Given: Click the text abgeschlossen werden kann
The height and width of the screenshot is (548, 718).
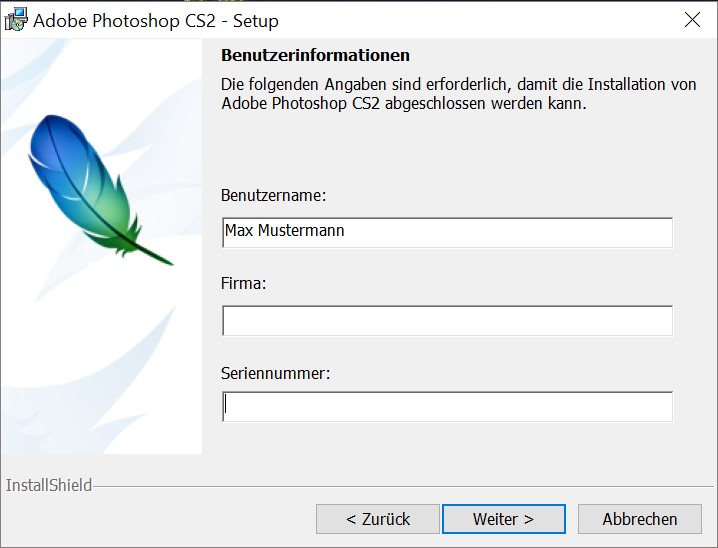Looking at the screenshot, I should click(x=485, y=103).
